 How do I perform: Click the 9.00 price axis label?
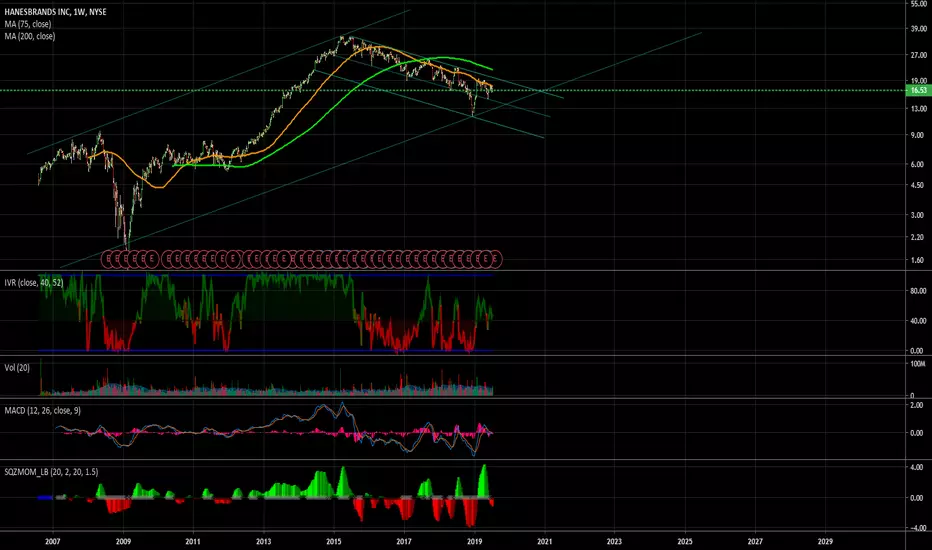(x=918, y=136)
